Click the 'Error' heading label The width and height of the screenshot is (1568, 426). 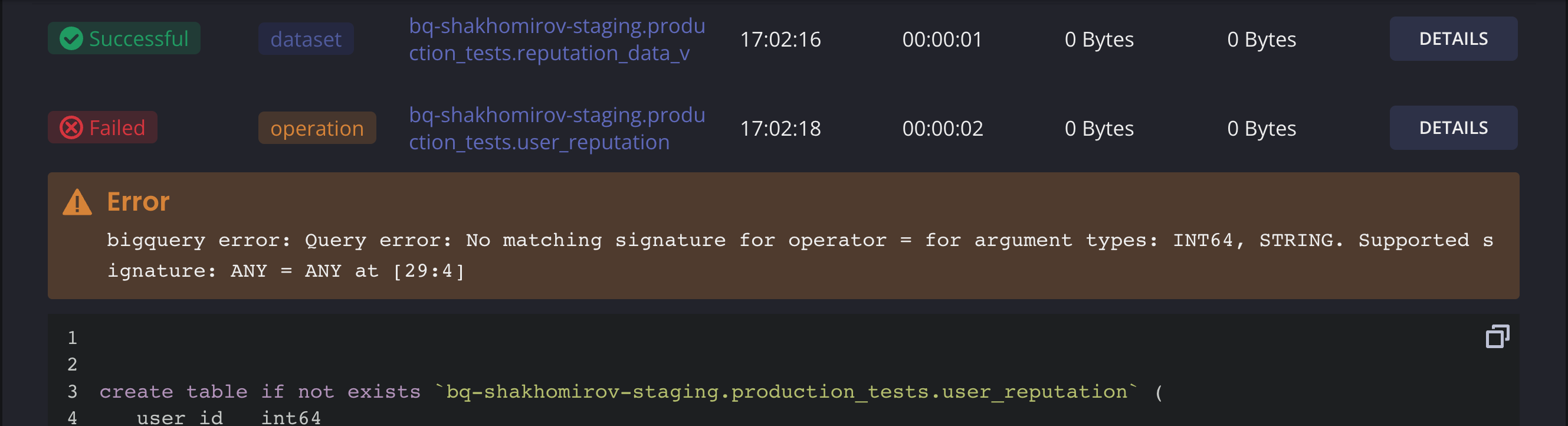click(137, 201)
